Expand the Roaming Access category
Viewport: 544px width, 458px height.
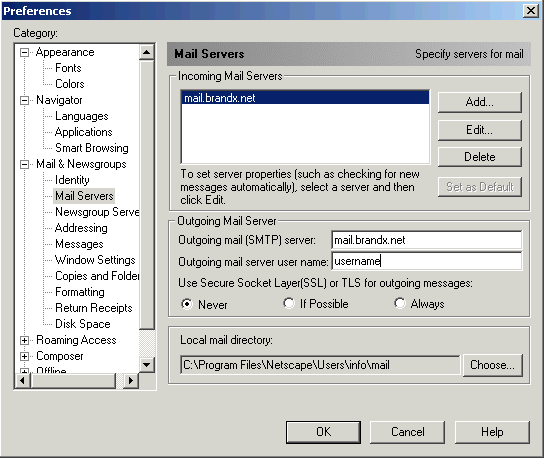[24, 340]
